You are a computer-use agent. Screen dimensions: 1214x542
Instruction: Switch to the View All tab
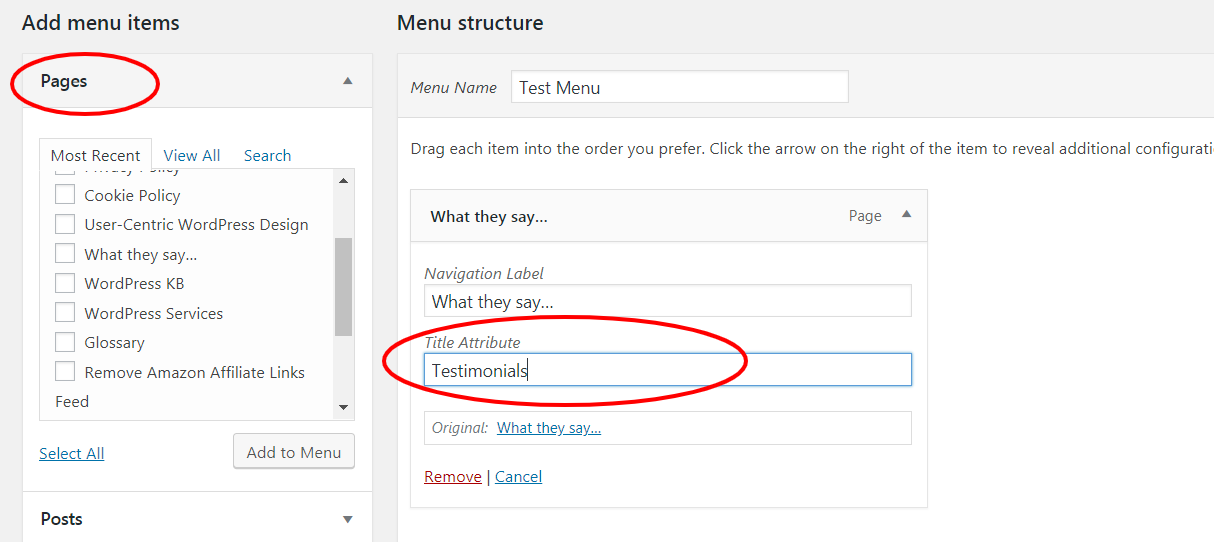[x=192, y=155]
